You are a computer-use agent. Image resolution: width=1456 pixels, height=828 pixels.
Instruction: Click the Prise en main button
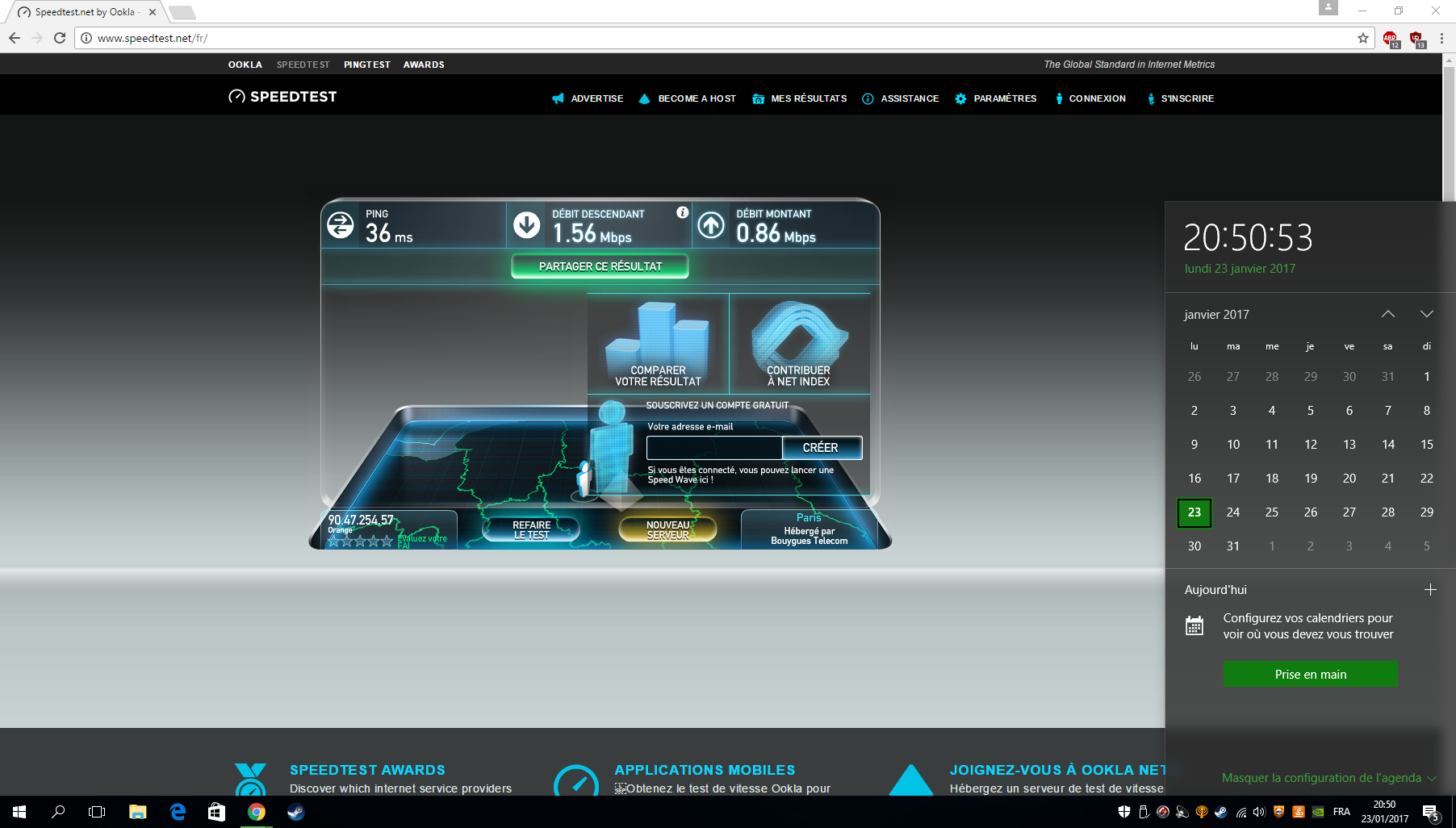pyautogui.click(x=1310, y=675)
